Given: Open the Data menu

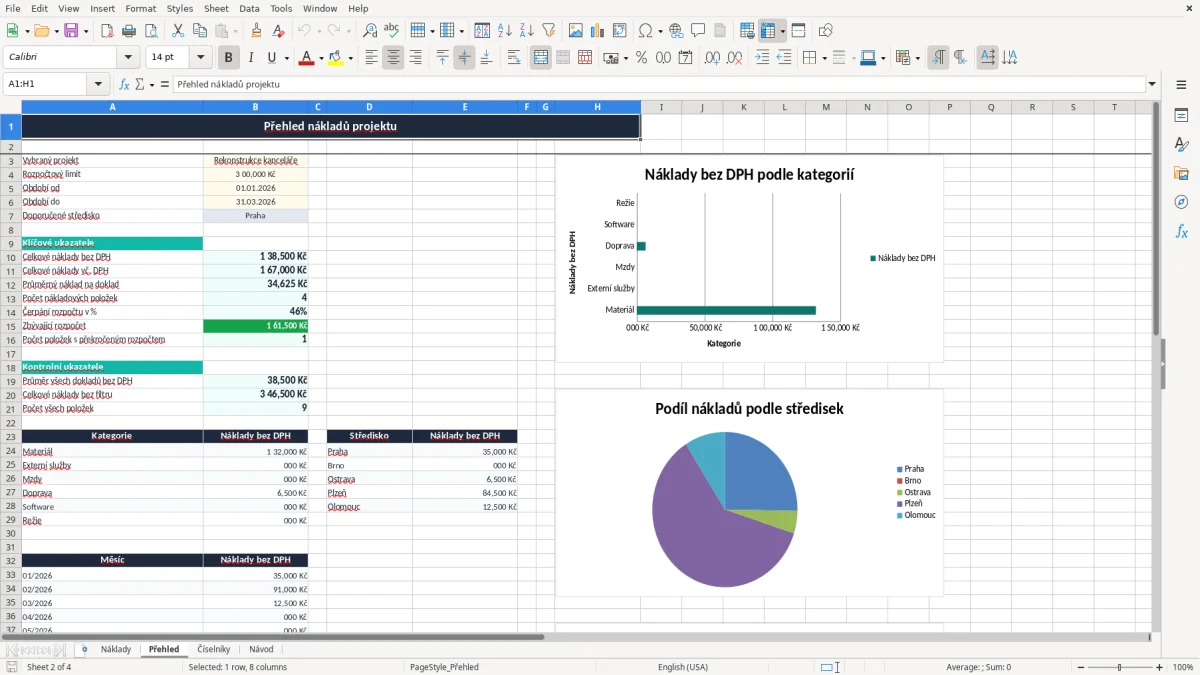Looking at the screenshot, I should (249, 8).
